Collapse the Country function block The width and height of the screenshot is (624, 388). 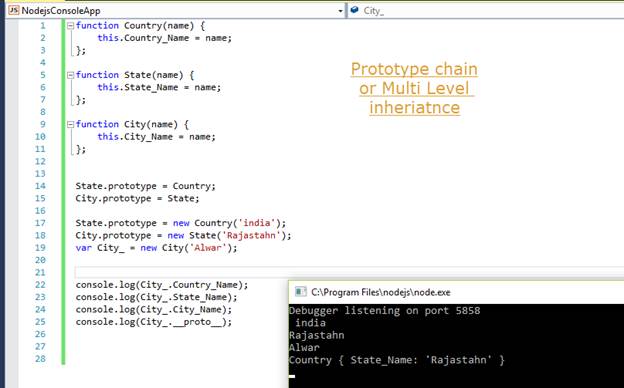70,26
